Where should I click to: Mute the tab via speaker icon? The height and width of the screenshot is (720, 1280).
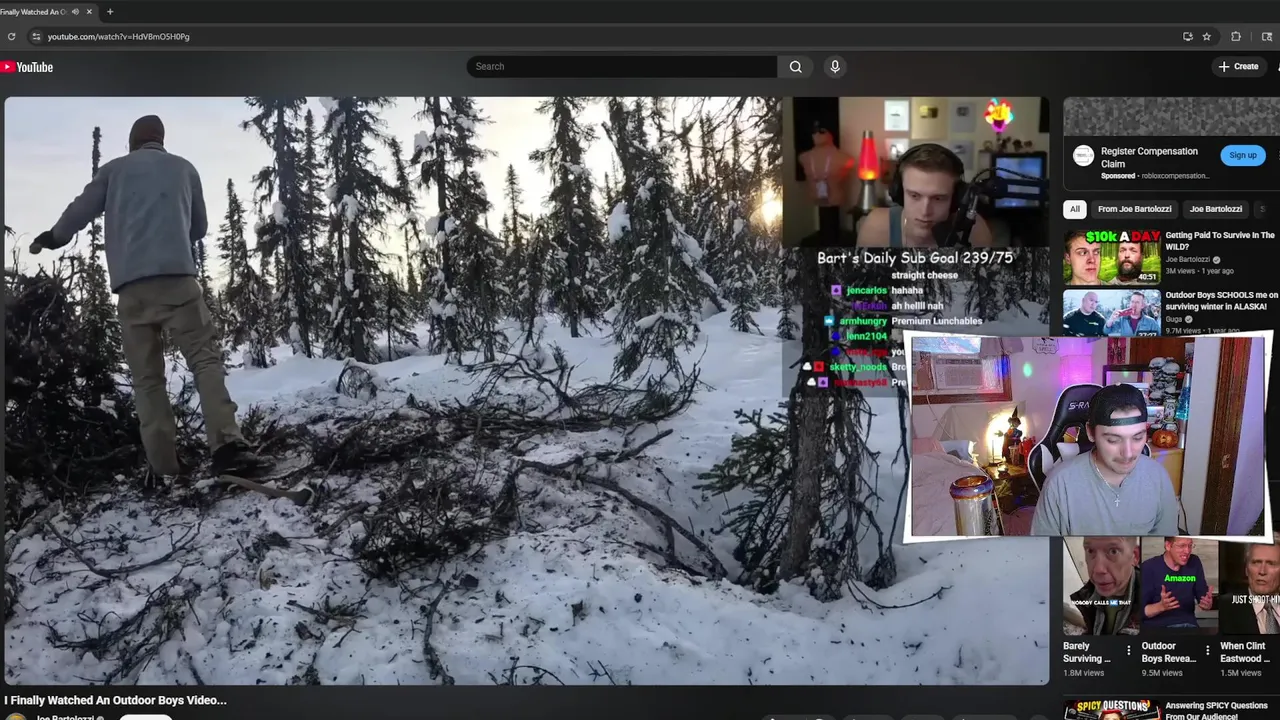click(x=75, y=12)
